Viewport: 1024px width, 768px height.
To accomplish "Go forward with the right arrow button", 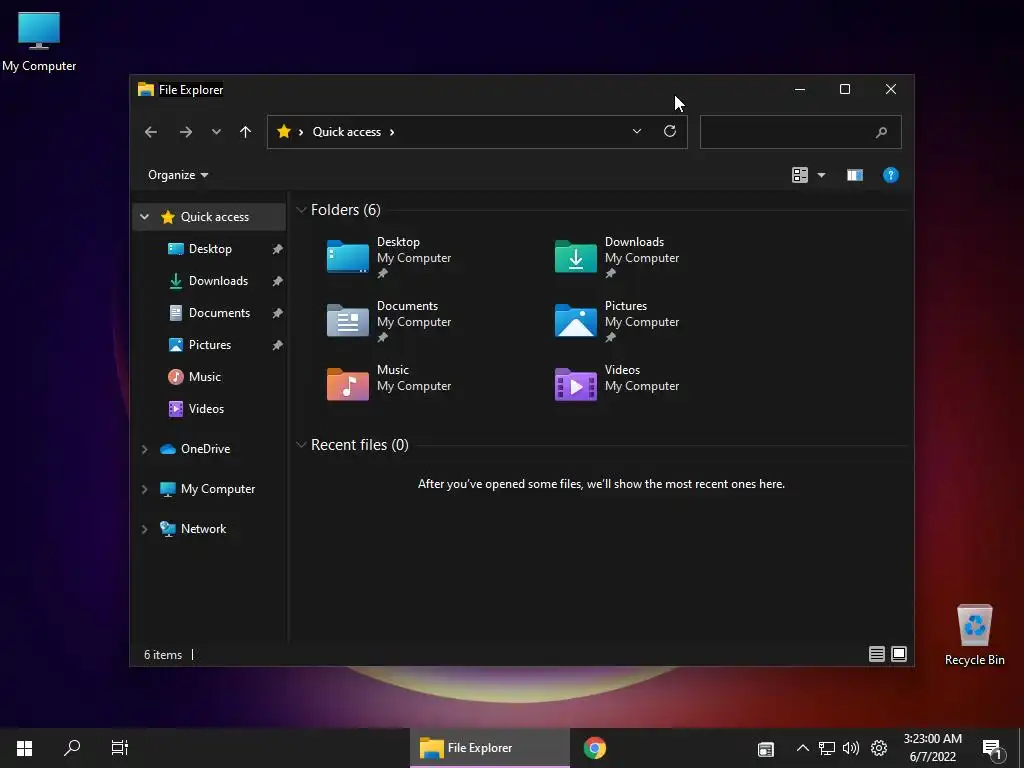I will click(x=186, y=132).
